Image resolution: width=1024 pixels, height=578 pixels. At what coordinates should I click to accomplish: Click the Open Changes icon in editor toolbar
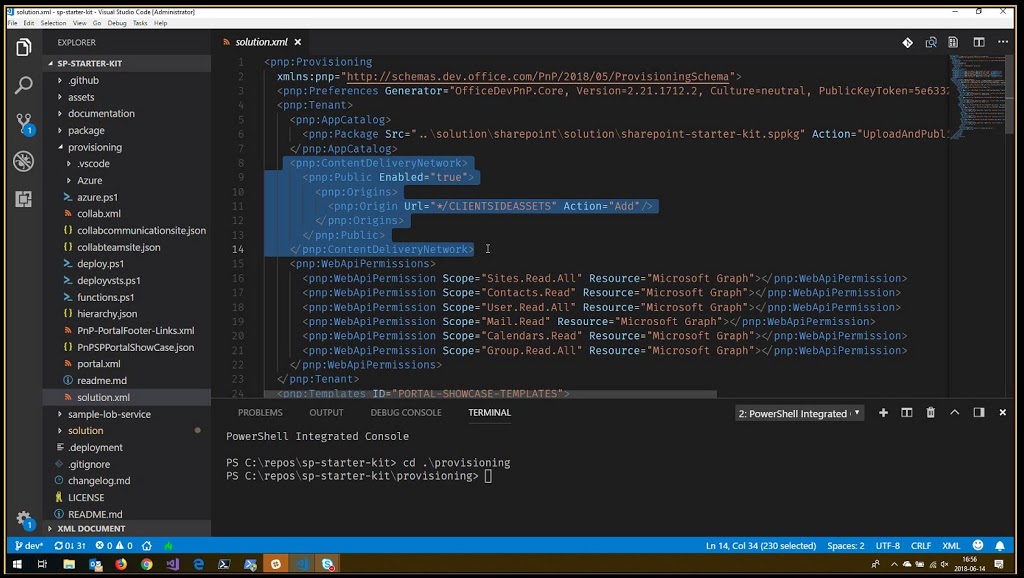(x=931, y=42)
